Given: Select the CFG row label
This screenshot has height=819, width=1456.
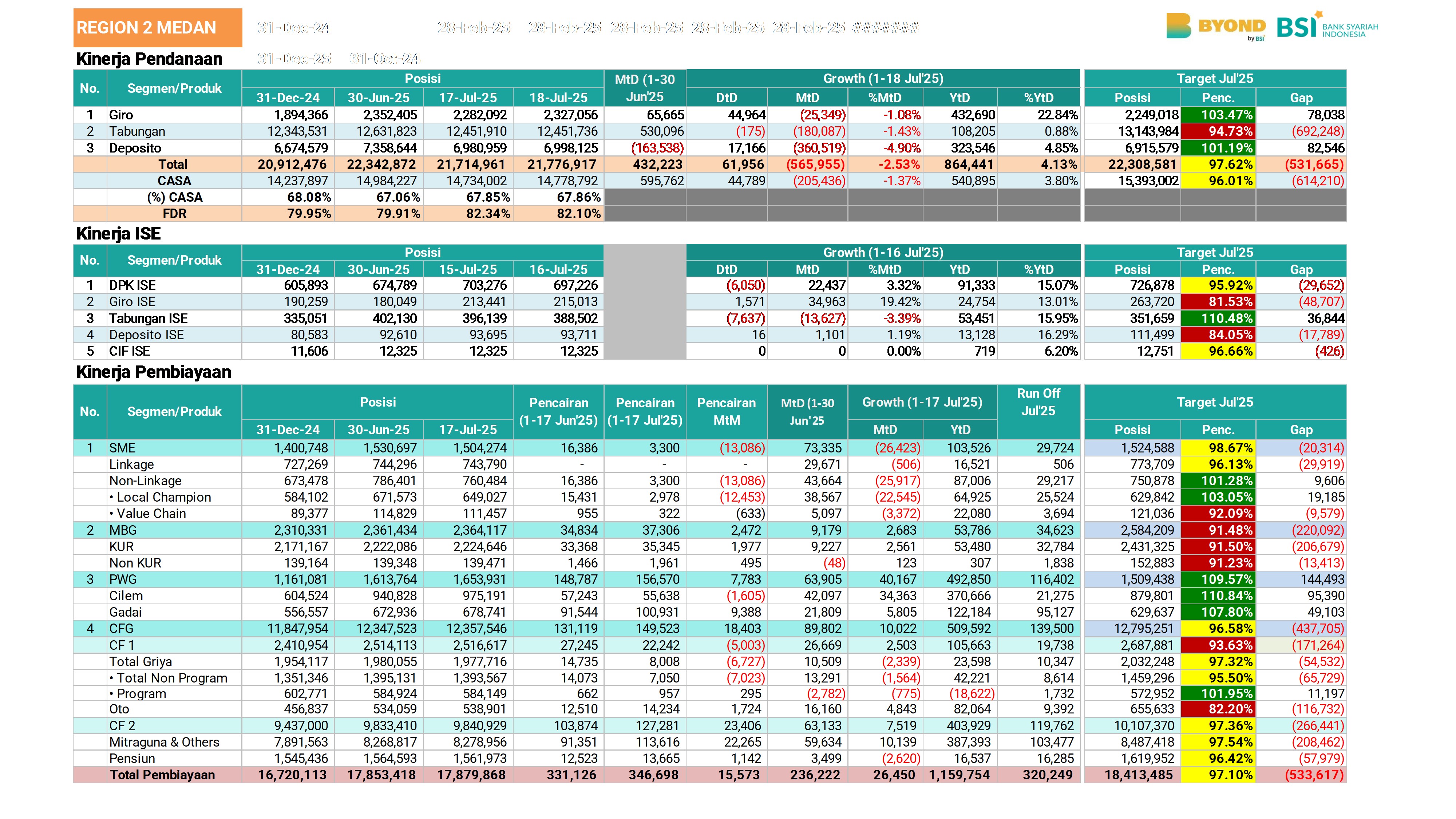Looking at the screenshot, I should (121, 629).
